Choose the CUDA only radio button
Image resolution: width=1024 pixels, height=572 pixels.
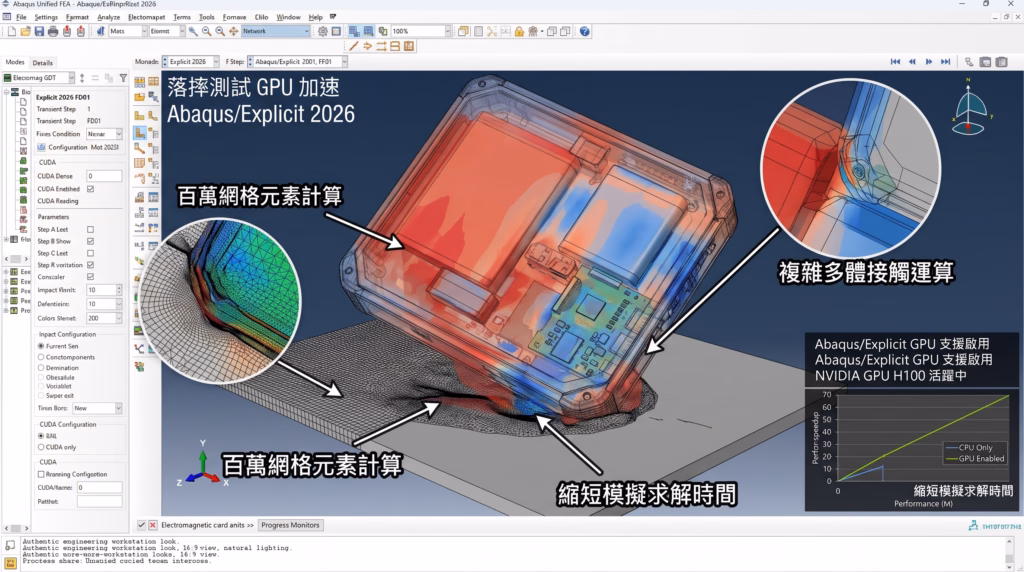[x=41, y=447]
